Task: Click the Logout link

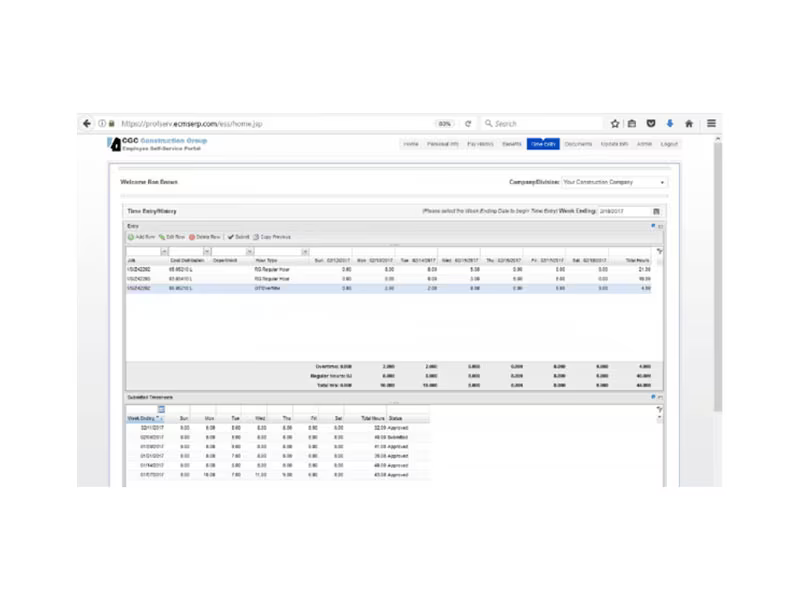Action: point(669,144)
